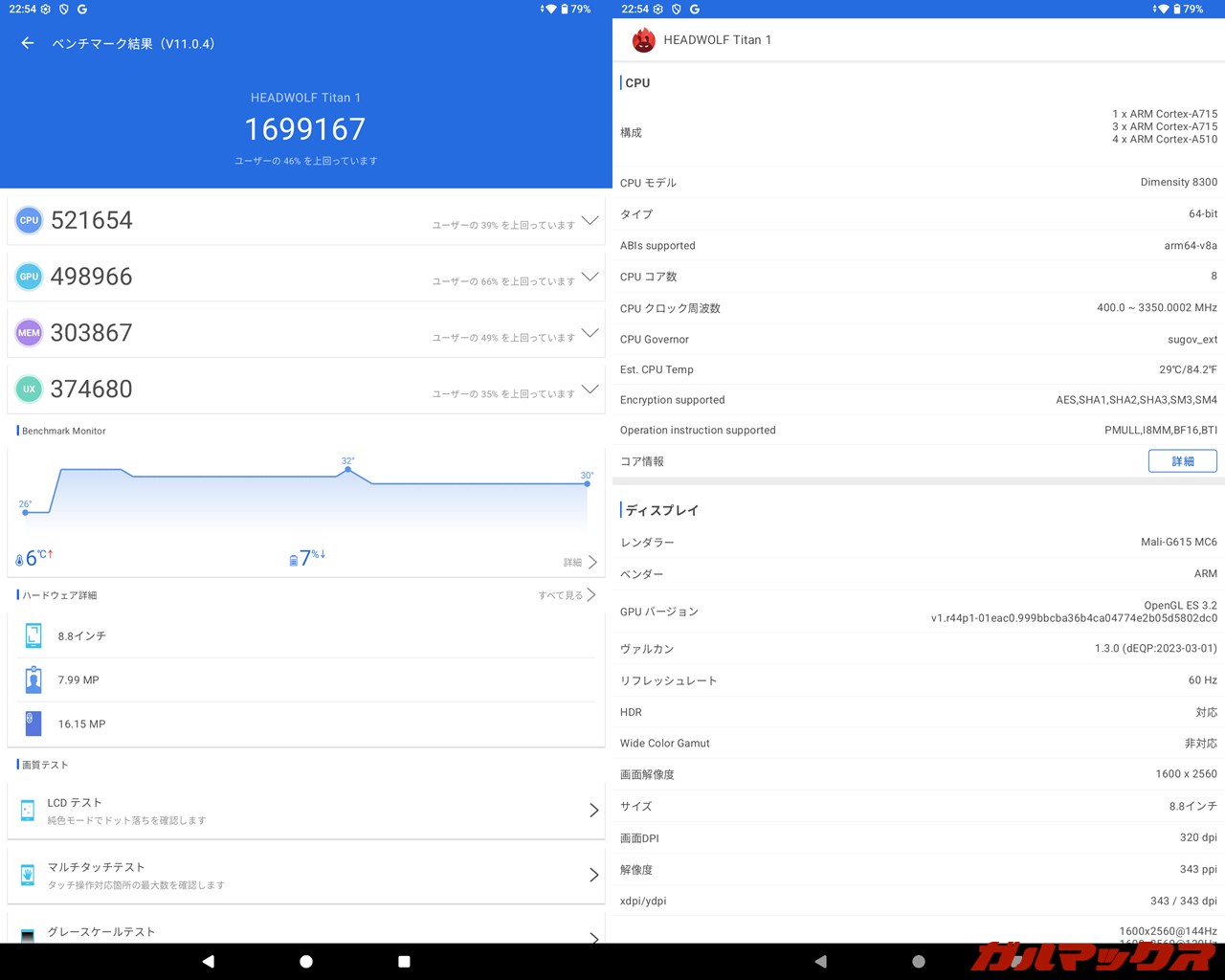Screen dimensions: 1225x980
Task: Open the マルチタッチテスト item
Action: tap(306, 875)
